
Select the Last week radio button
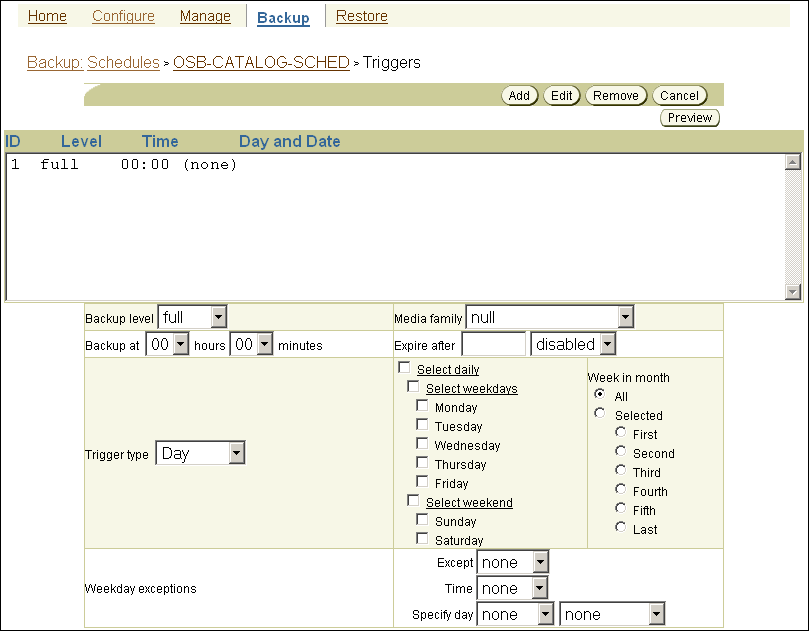tap(621, 527)
